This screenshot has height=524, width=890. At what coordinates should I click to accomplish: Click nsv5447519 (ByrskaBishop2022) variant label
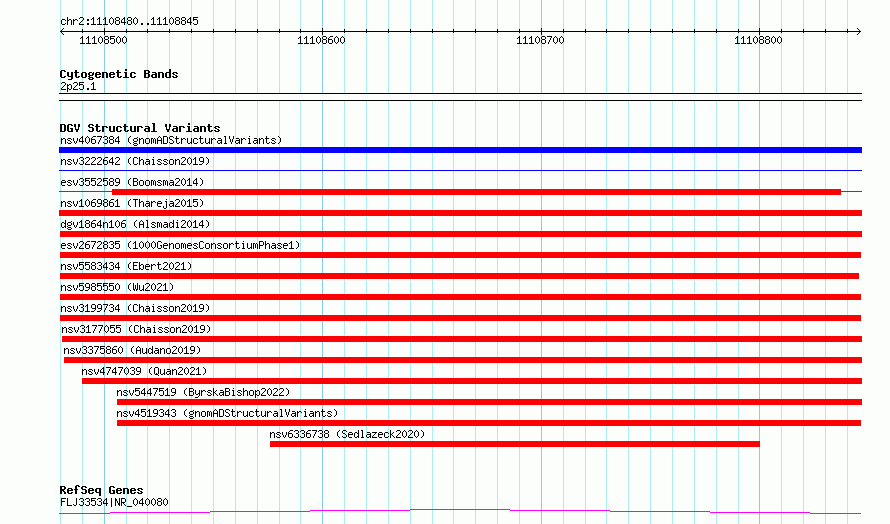[203, 392]
